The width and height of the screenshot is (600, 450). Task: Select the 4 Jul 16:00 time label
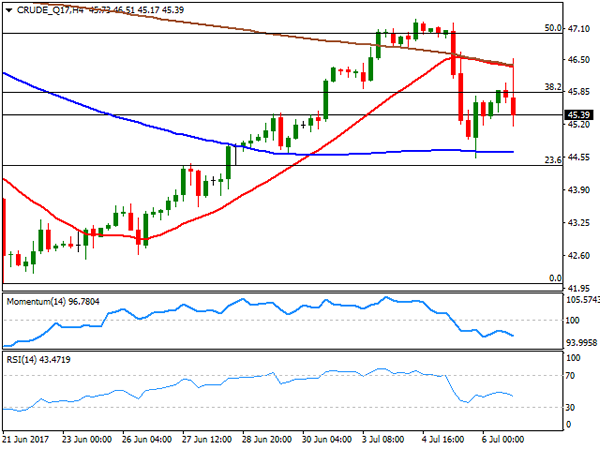coord(443,439)
